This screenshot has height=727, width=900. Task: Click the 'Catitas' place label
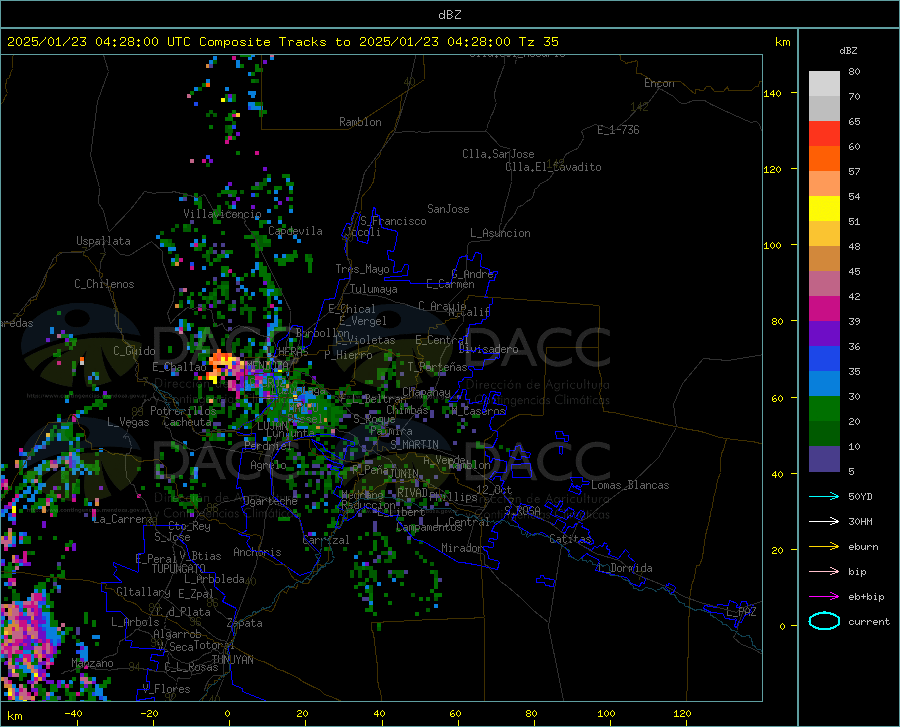click(571, 539)
